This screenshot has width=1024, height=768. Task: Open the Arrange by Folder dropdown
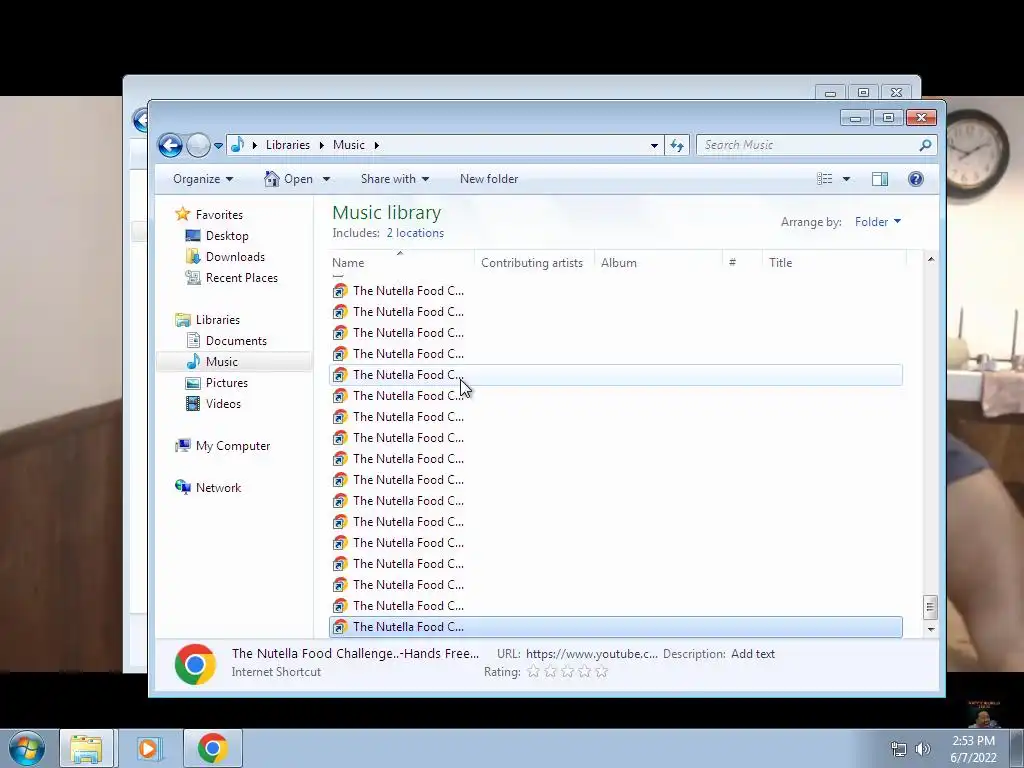(x=878, y=222)
